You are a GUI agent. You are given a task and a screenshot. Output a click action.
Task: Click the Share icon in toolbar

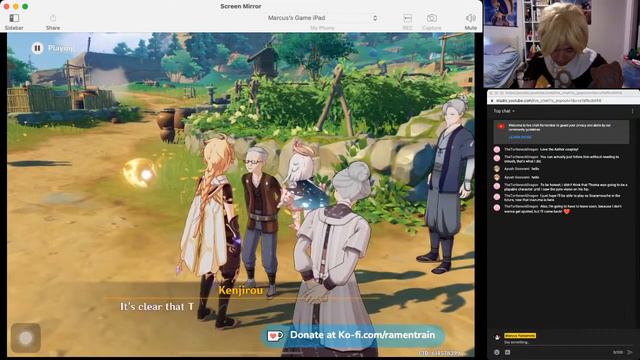point(53,18)
